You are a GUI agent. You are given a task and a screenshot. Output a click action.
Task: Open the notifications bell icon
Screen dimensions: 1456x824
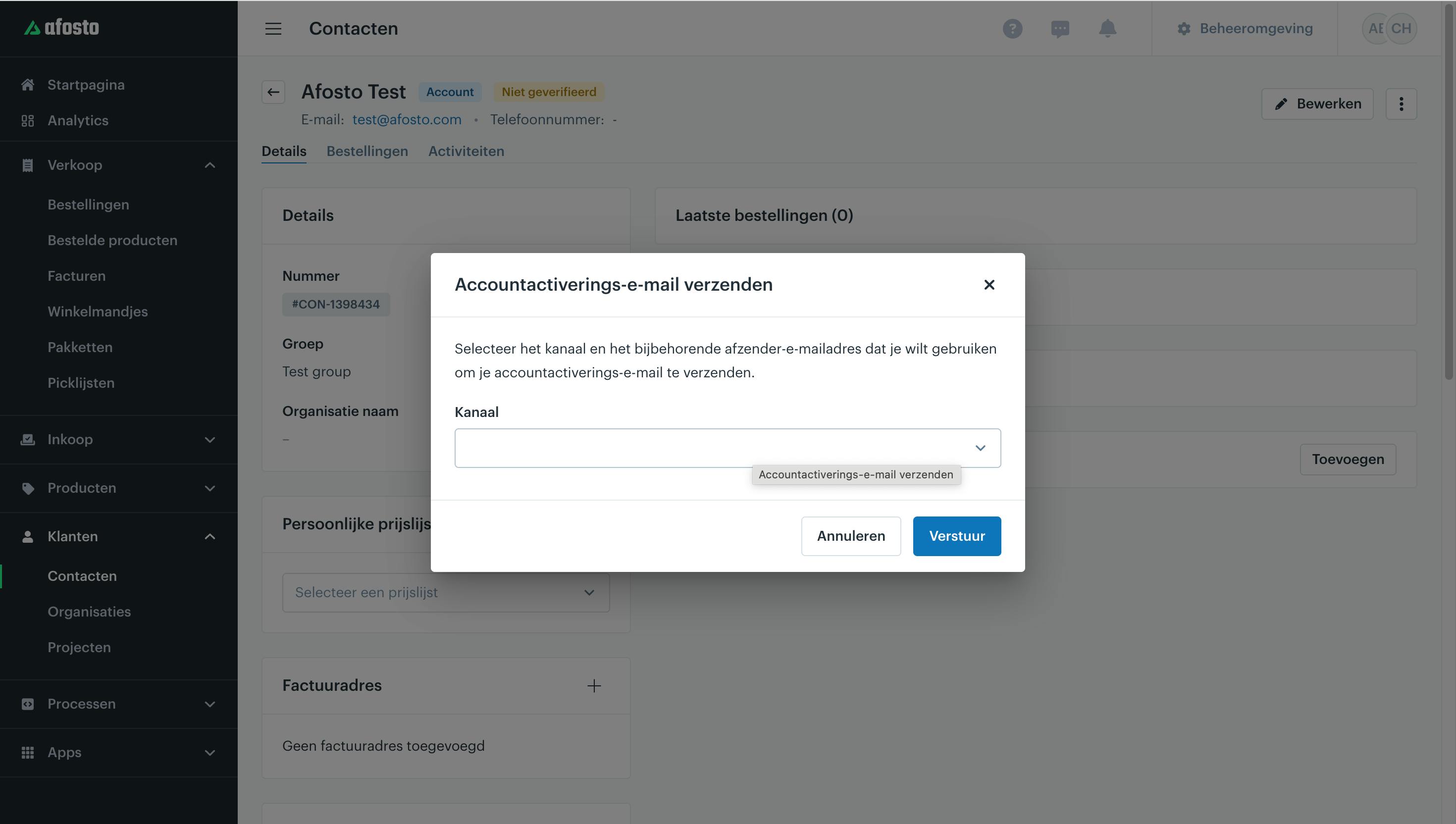pos(1107,28)
